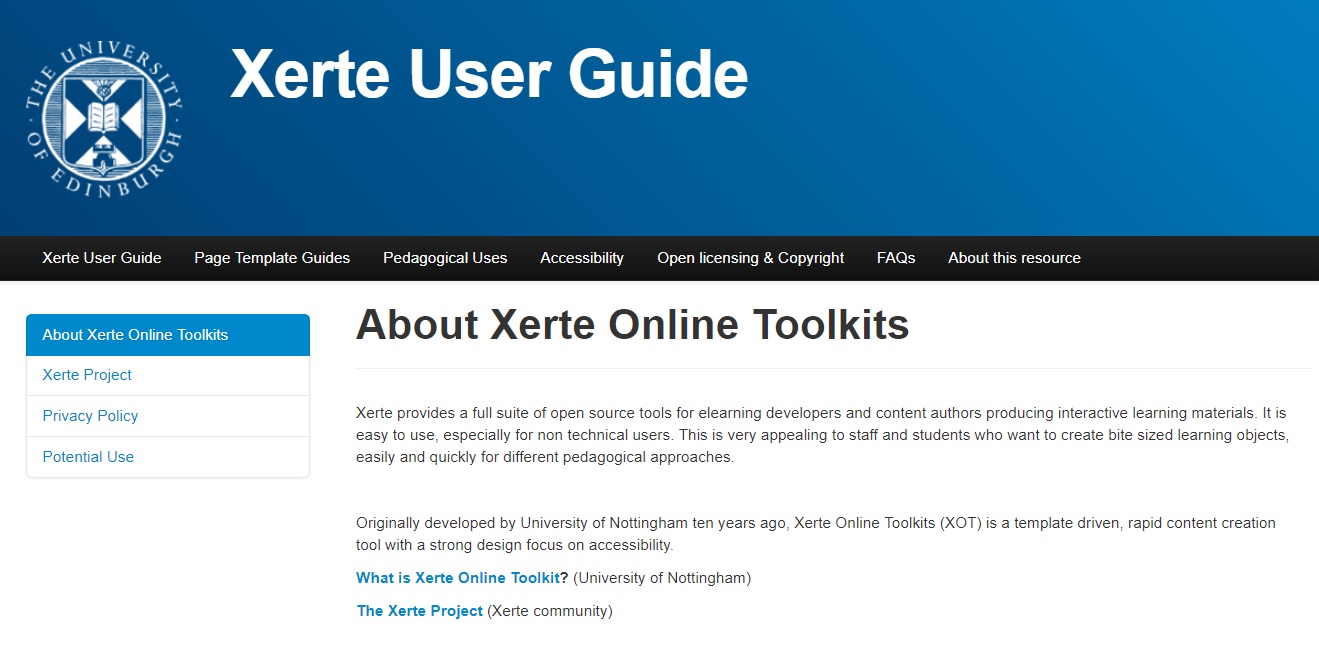This screenshot has height=649, width=1319.
Task: Open the Privacy Policy sidebar link
Action: tap(168, 416)
